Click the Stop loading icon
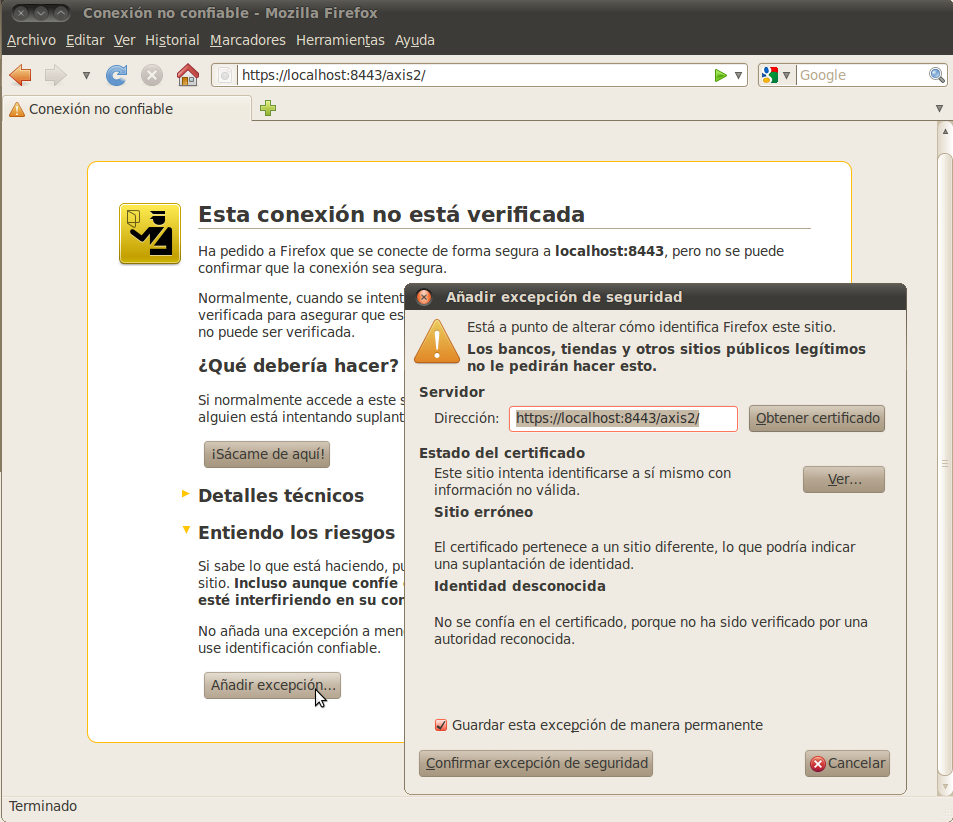The width and height of the screenshot is (953, 822). point(151,75)
